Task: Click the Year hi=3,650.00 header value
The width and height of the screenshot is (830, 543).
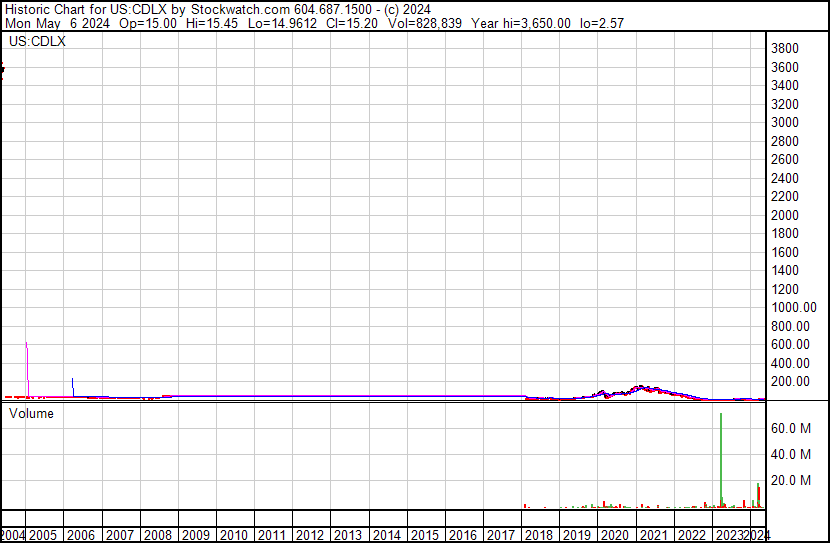Action: 521,23
